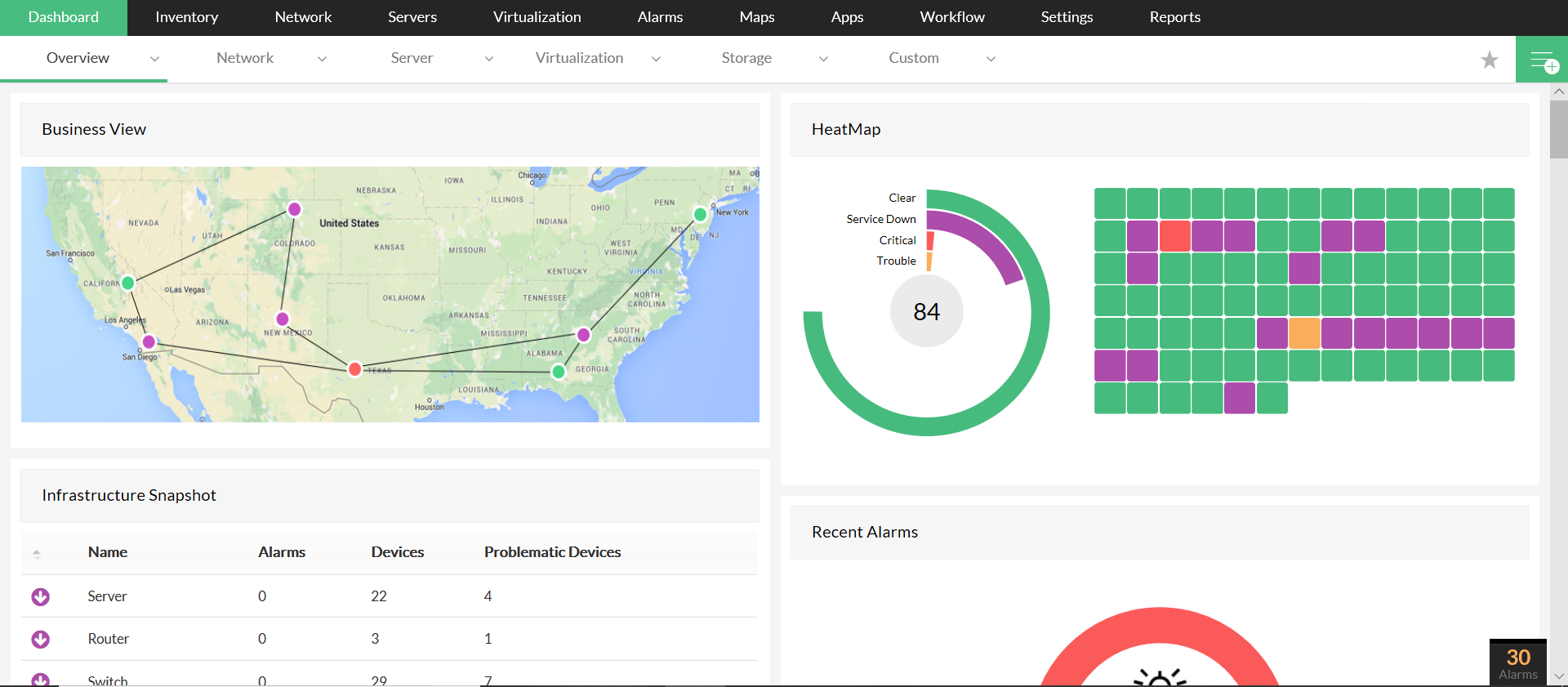Sort table by Problematic Devices column
Screen dimensions: 1568x687
[552, 552]
